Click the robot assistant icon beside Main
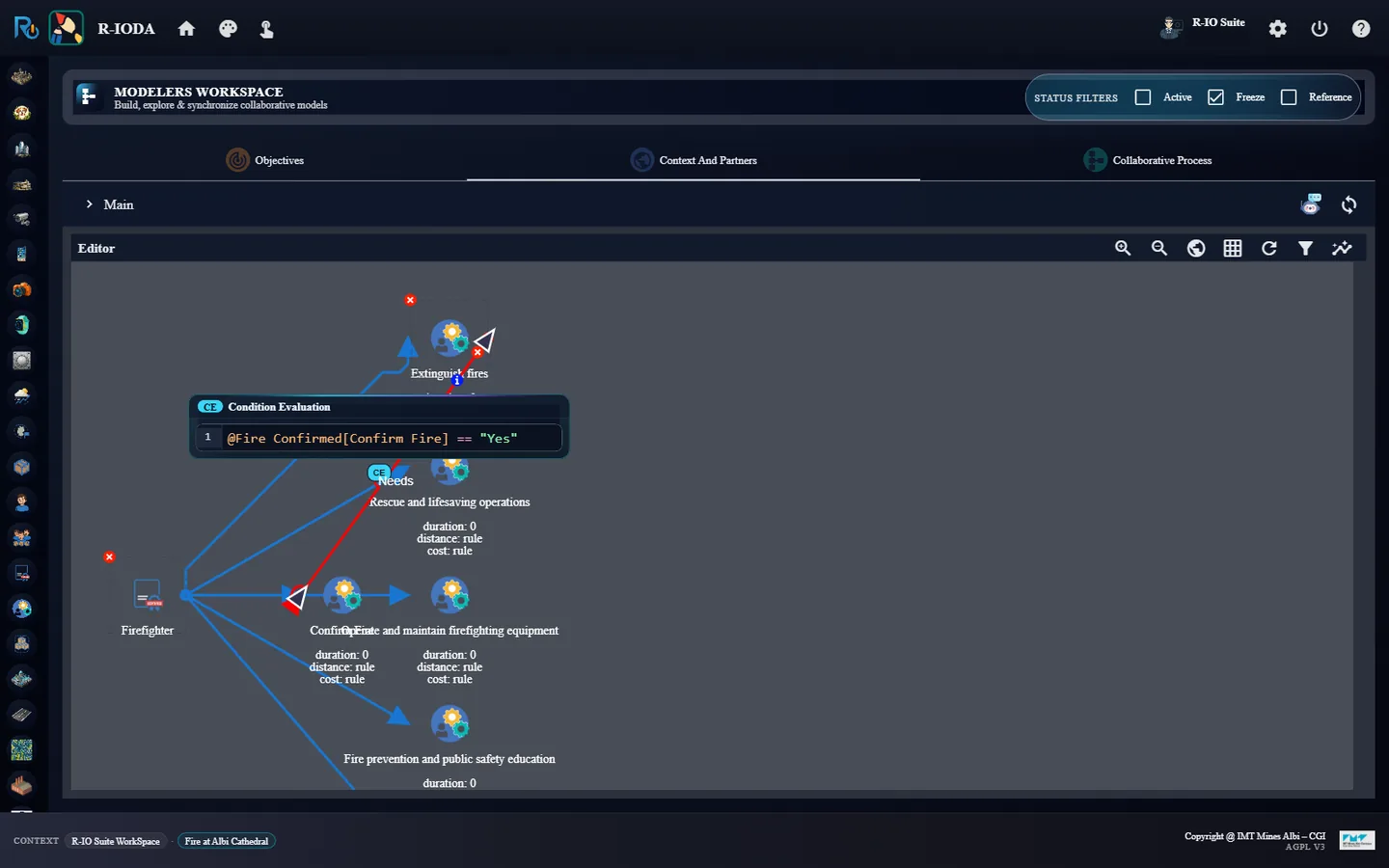 pyautogui.click(x=1311, y=203)
